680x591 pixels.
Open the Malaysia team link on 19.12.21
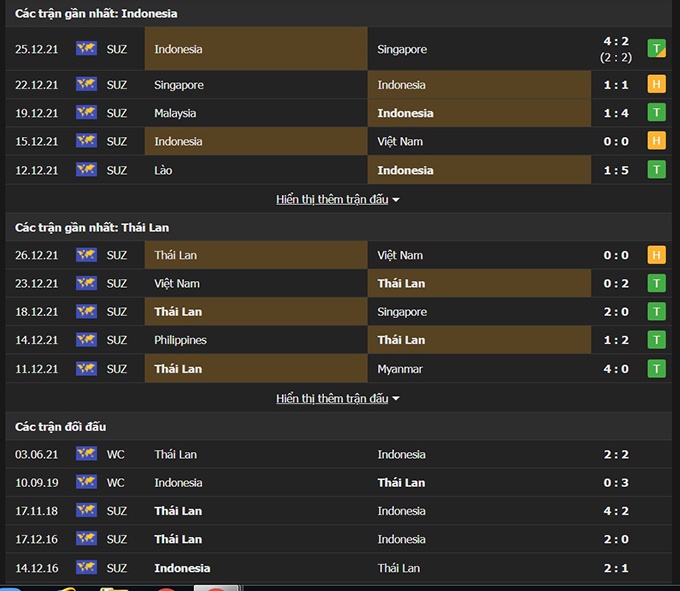click(175, 113)
